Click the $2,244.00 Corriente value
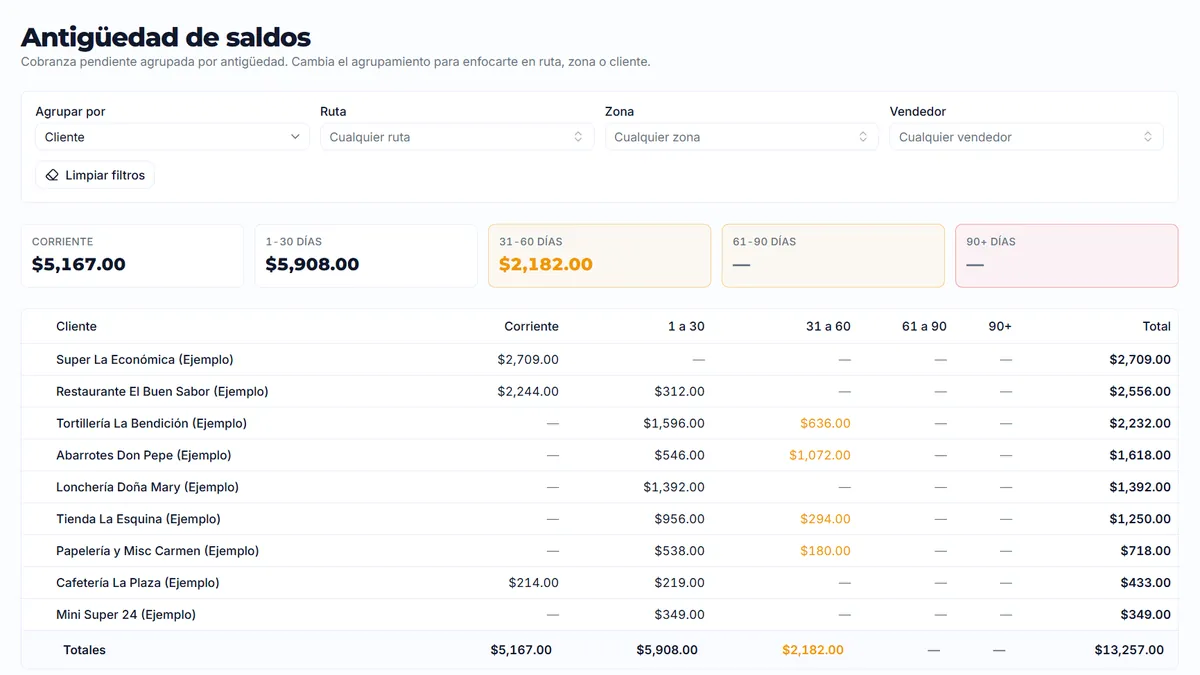Viewport: 1200px width, 675px height. [528, 392]
